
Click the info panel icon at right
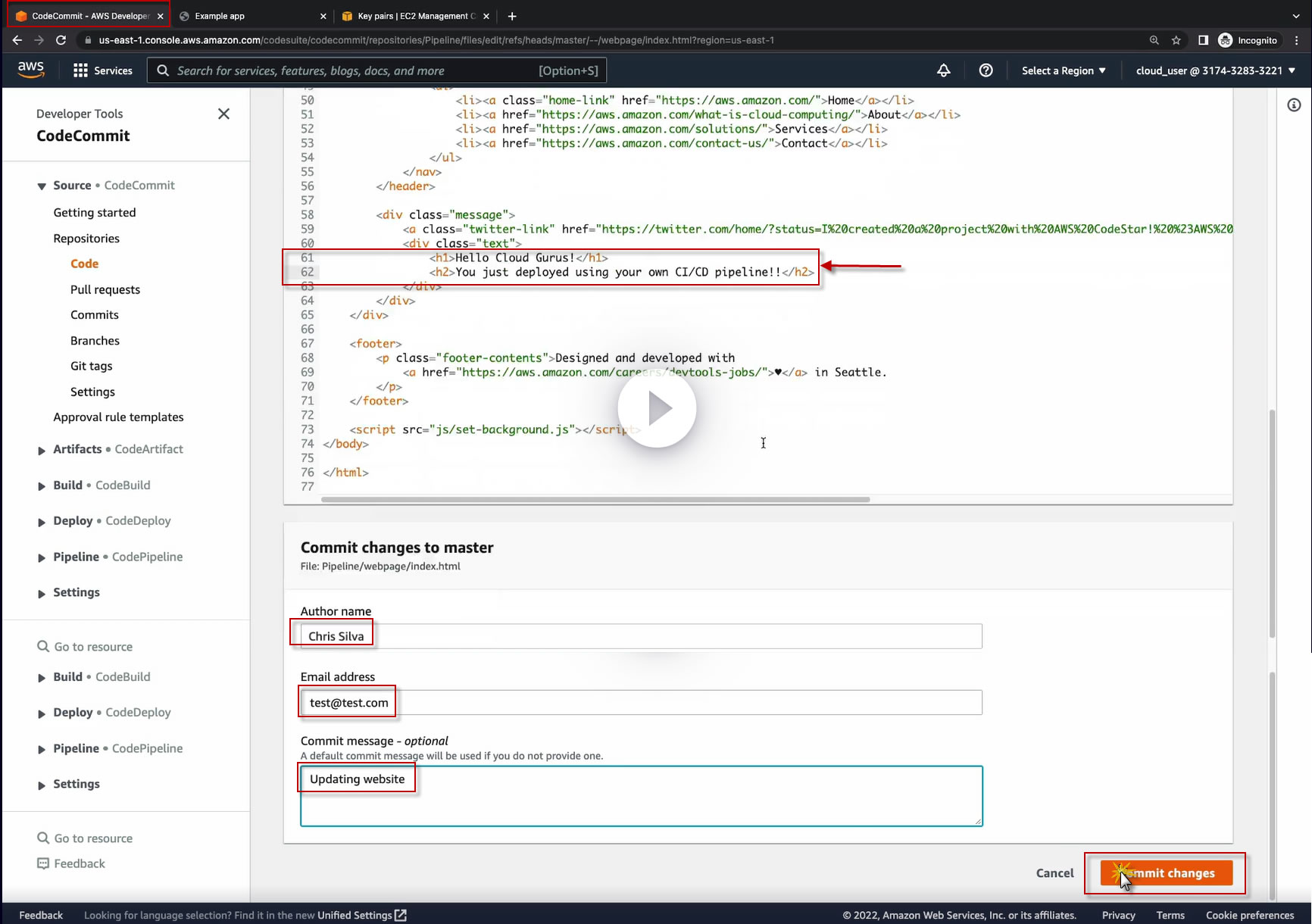tap(1294, 105)
